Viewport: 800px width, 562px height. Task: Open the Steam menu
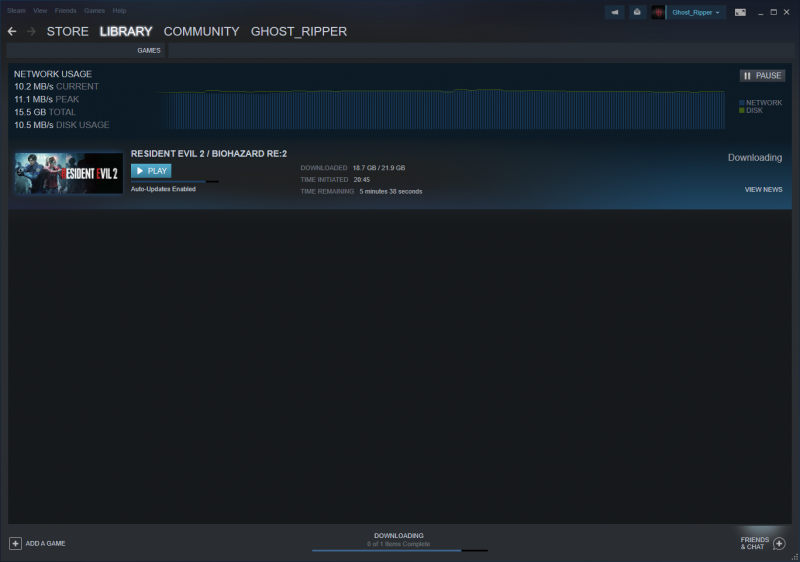[x=16, y=10]
